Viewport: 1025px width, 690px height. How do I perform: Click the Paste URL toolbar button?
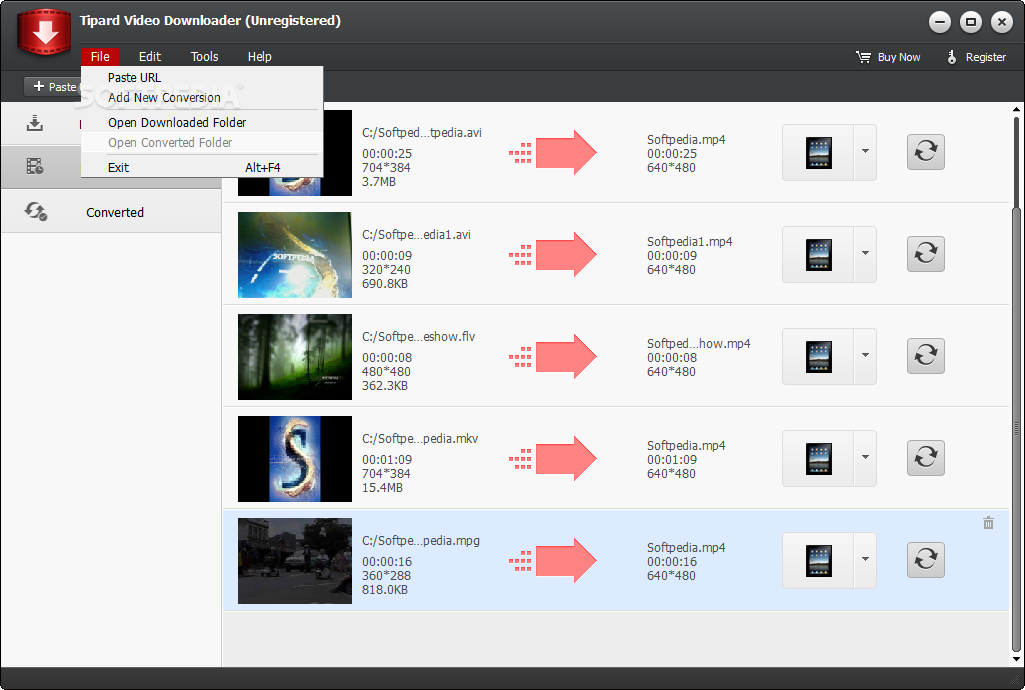click(x=54, y=87)
